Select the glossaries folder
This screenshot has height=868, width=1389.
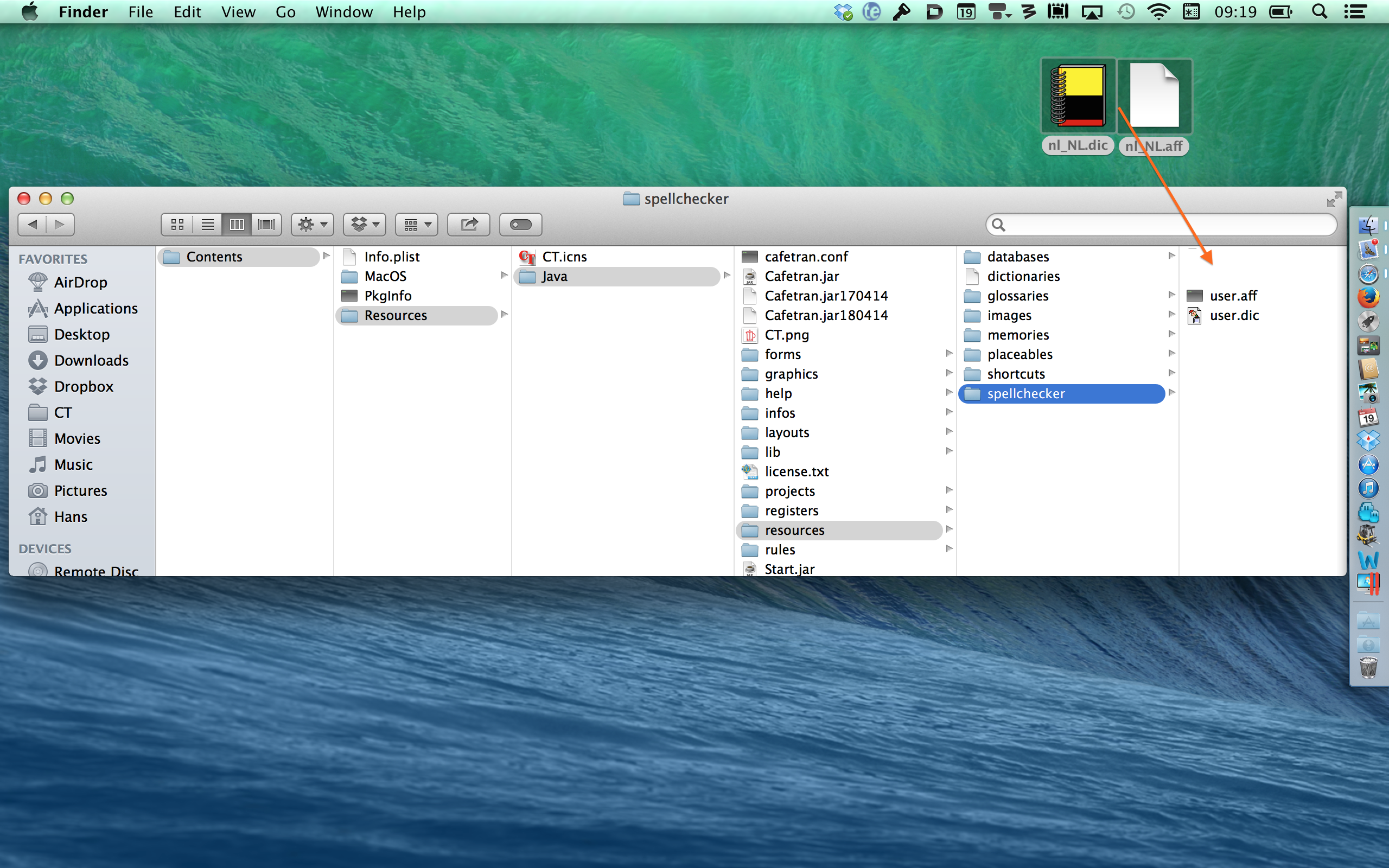(x=1017, y=296)
